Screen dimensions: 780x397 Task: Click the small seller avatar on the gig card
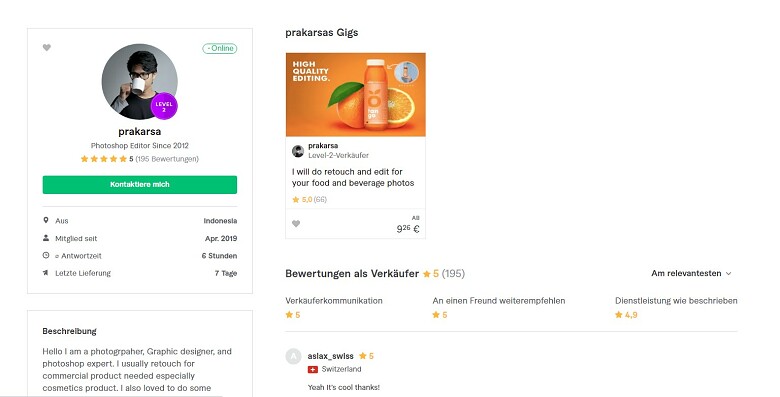coord(298,151)
